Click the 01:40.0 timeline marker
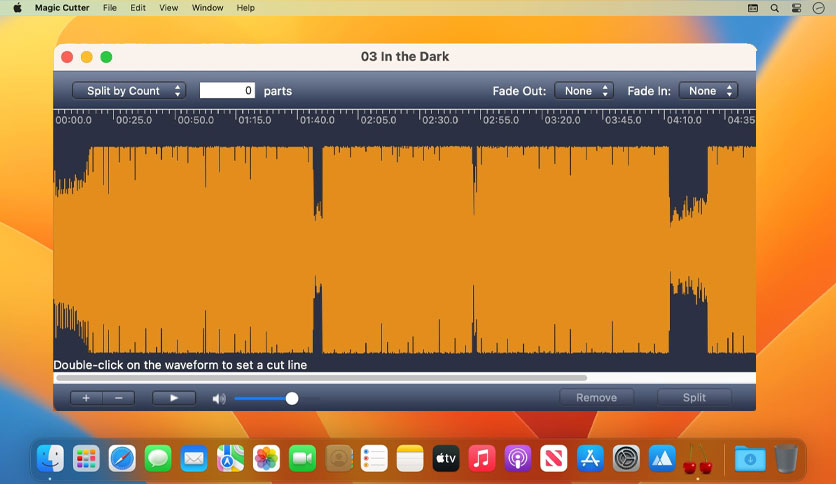836x484 pixels. tap(317, 120)
